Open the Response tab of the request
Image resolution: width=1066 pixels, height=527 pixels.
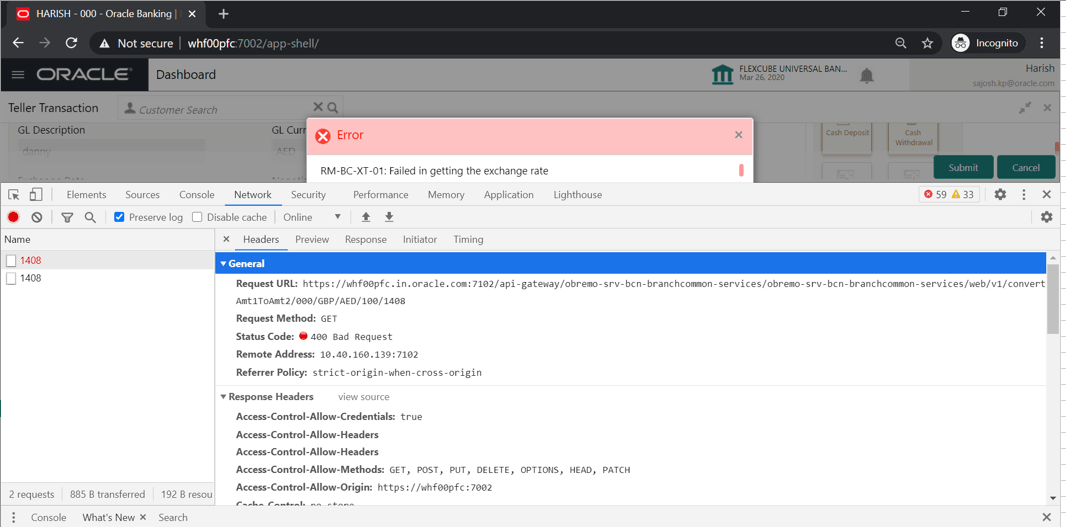pyautogui.click(x=366, y=239)
